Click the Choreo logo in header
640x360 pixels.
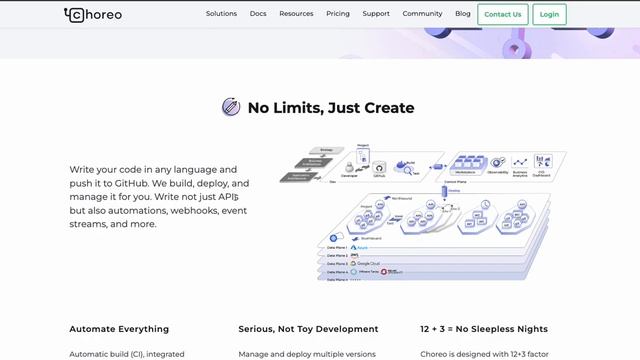point(93,15)
